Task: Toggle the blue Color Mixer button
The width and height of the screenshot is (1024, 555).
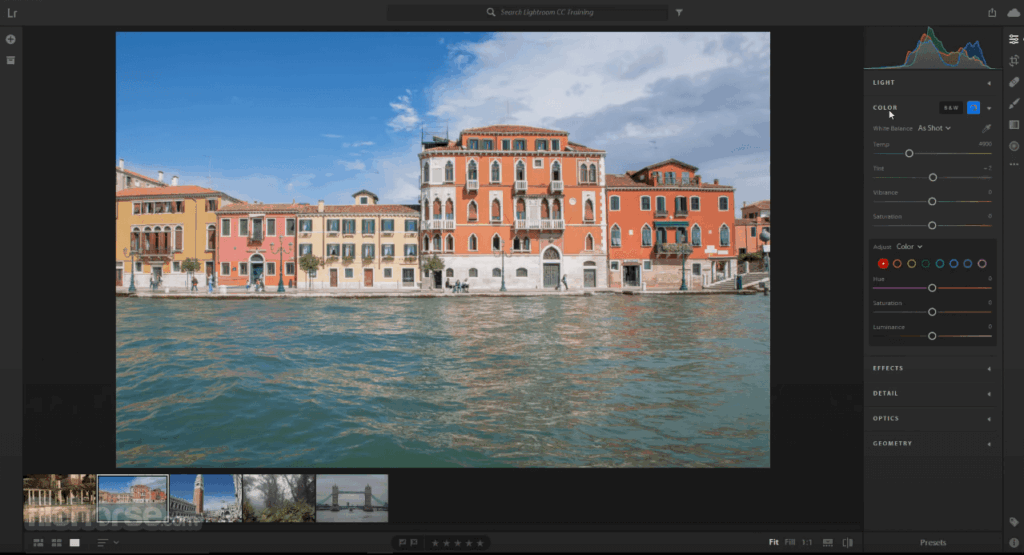Action: pos(973,108)
